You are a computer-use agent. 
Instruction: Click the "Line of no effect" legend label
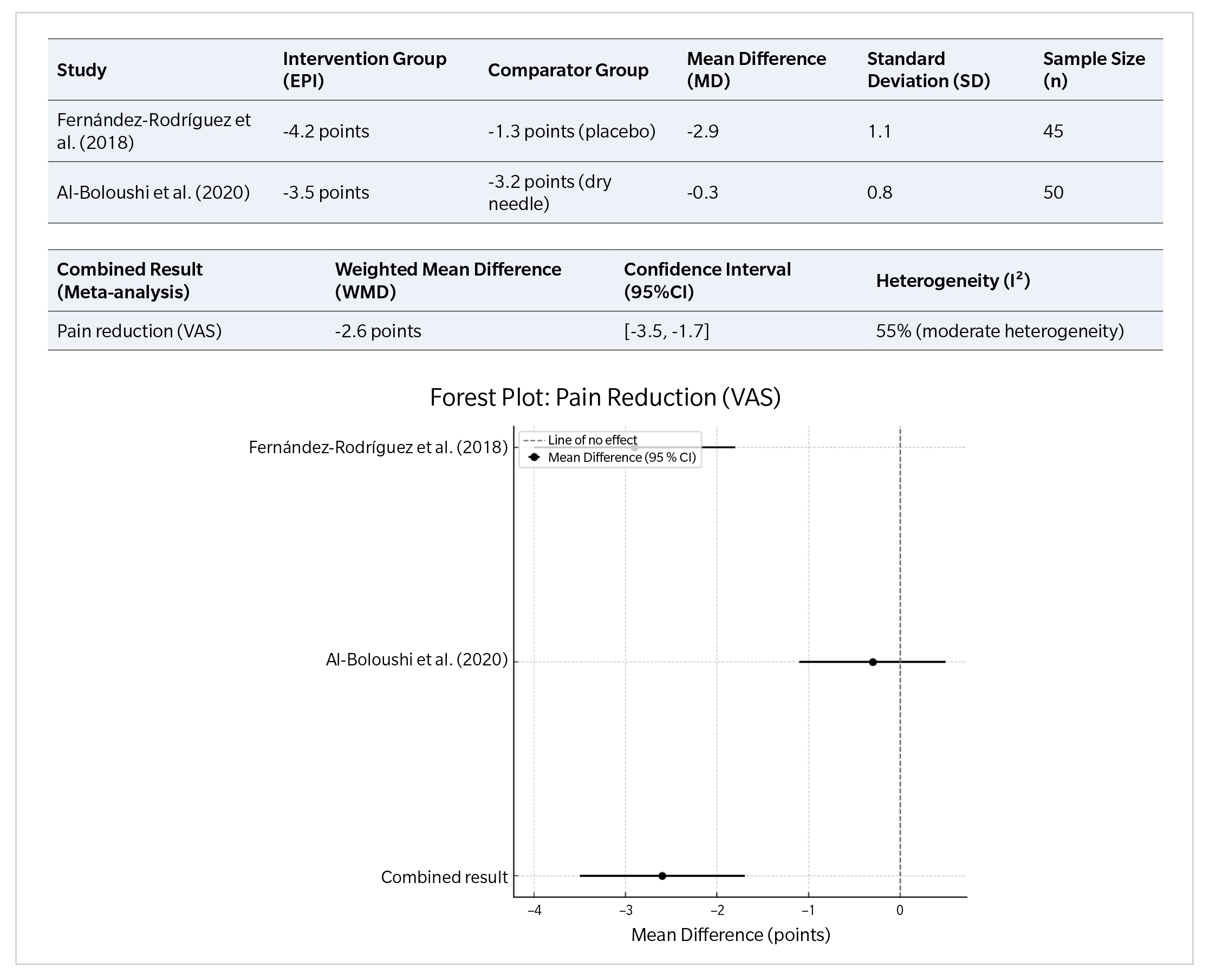click(x=592, y=440)
